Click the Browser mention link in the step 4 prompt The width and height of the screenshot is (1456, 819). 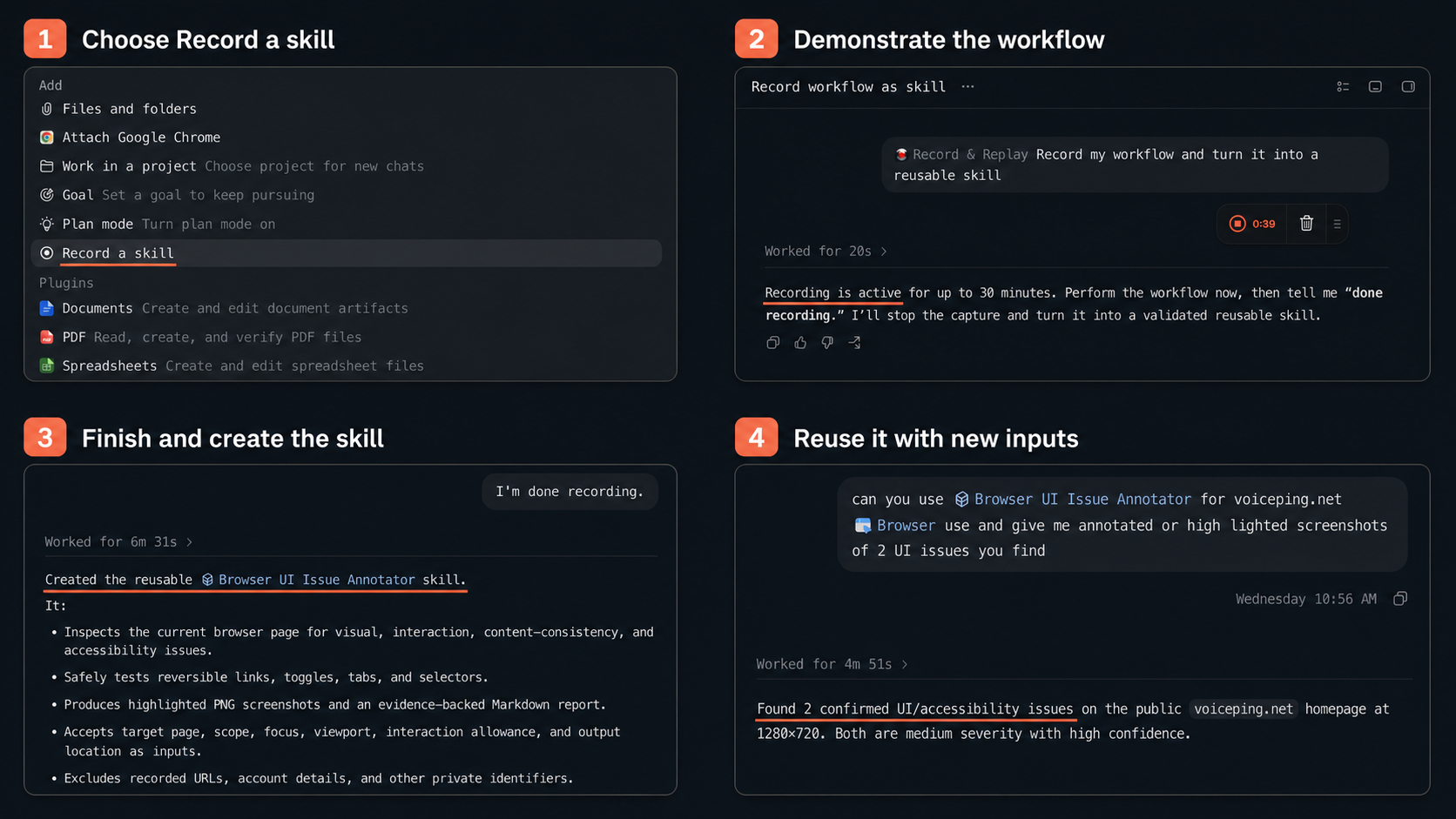point(906,526)
